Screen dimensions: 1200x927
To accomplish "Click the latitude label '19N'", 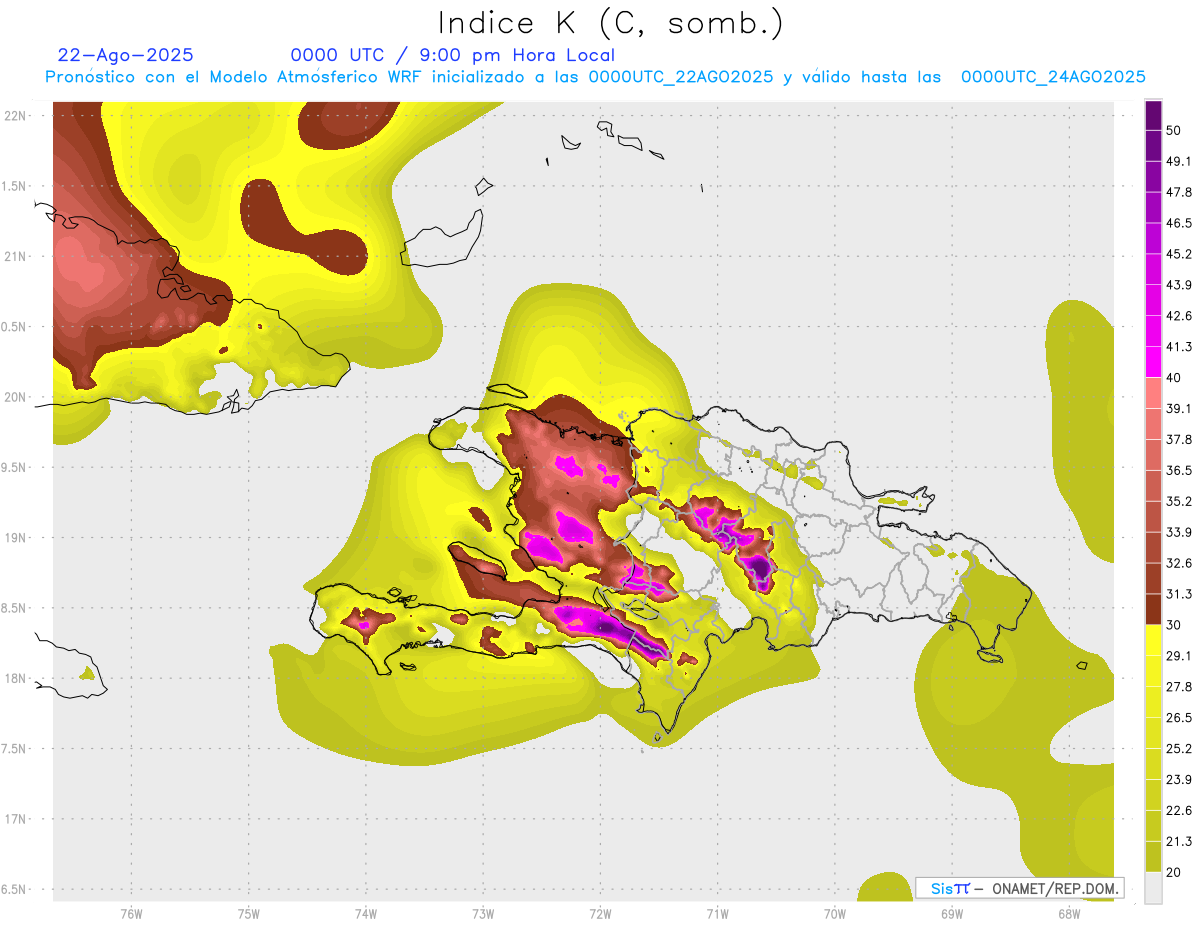I will pos(15,538).
